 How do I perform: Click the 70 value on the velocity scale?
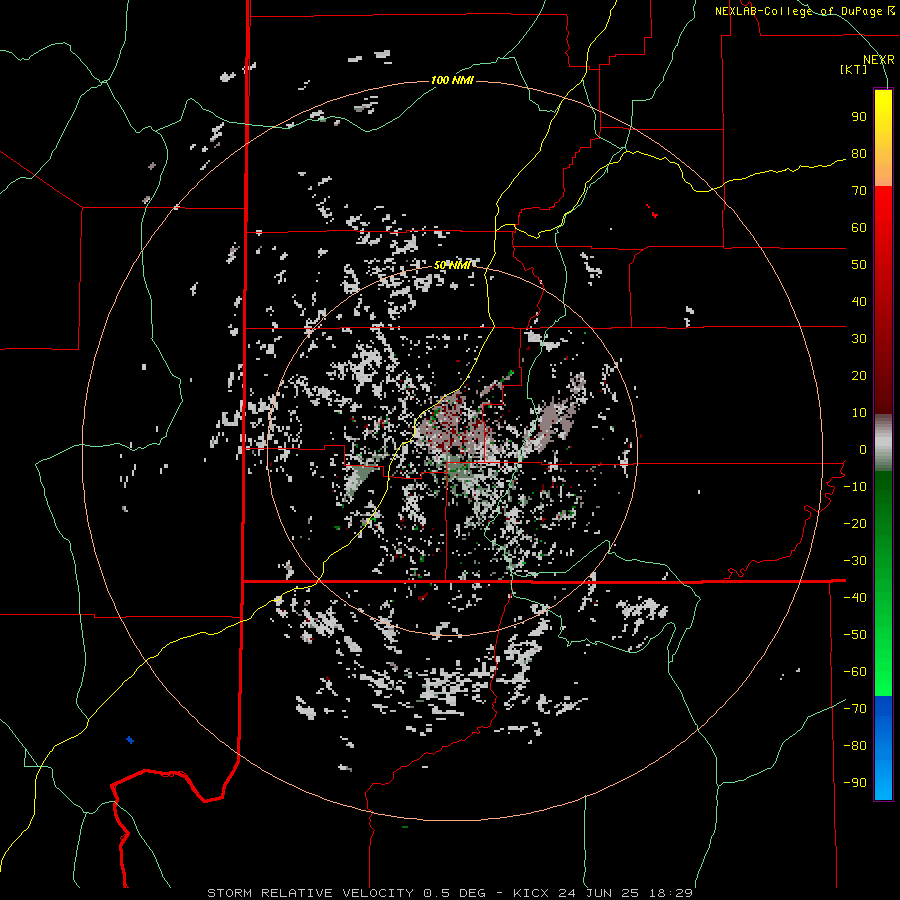tap(859, 191)
